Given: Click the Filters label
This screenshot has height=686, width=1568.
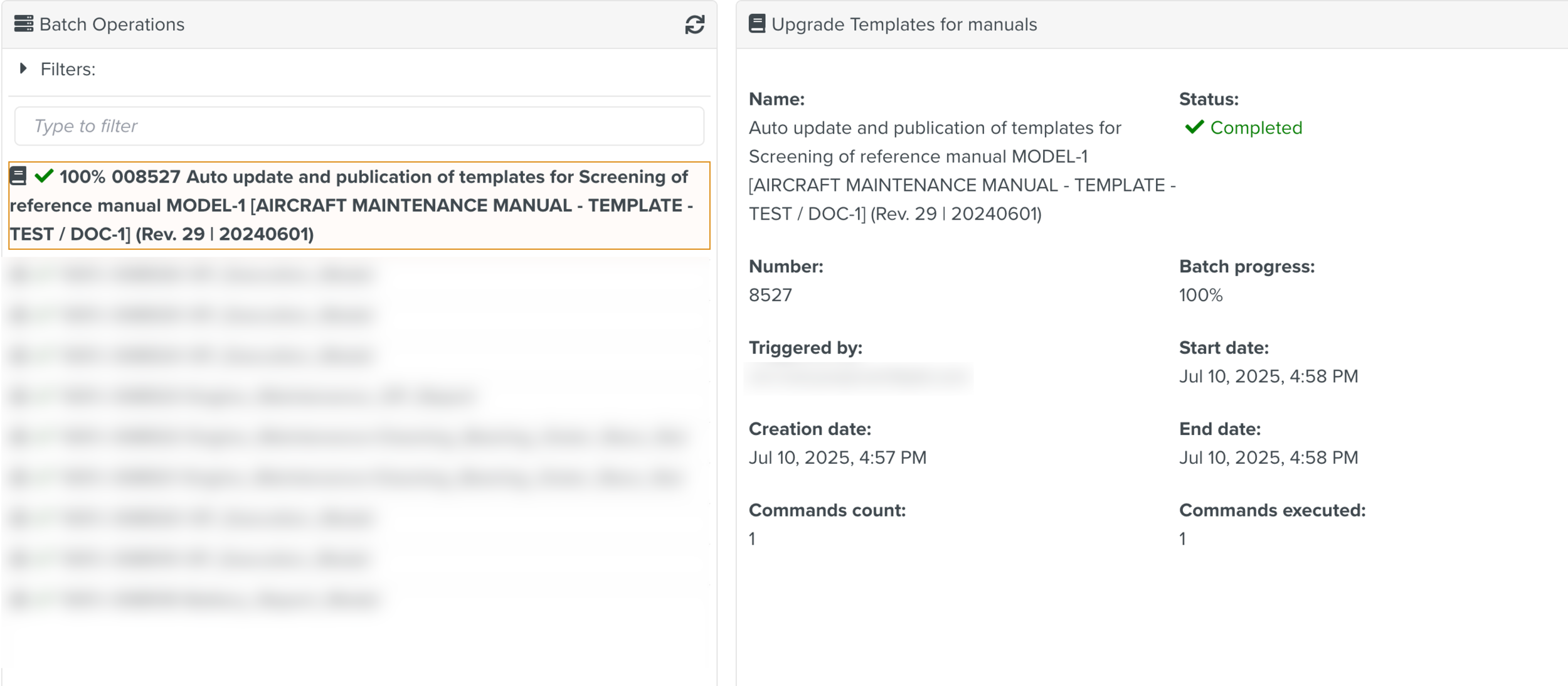Looking at the screenshot, I should coord(68,69).
